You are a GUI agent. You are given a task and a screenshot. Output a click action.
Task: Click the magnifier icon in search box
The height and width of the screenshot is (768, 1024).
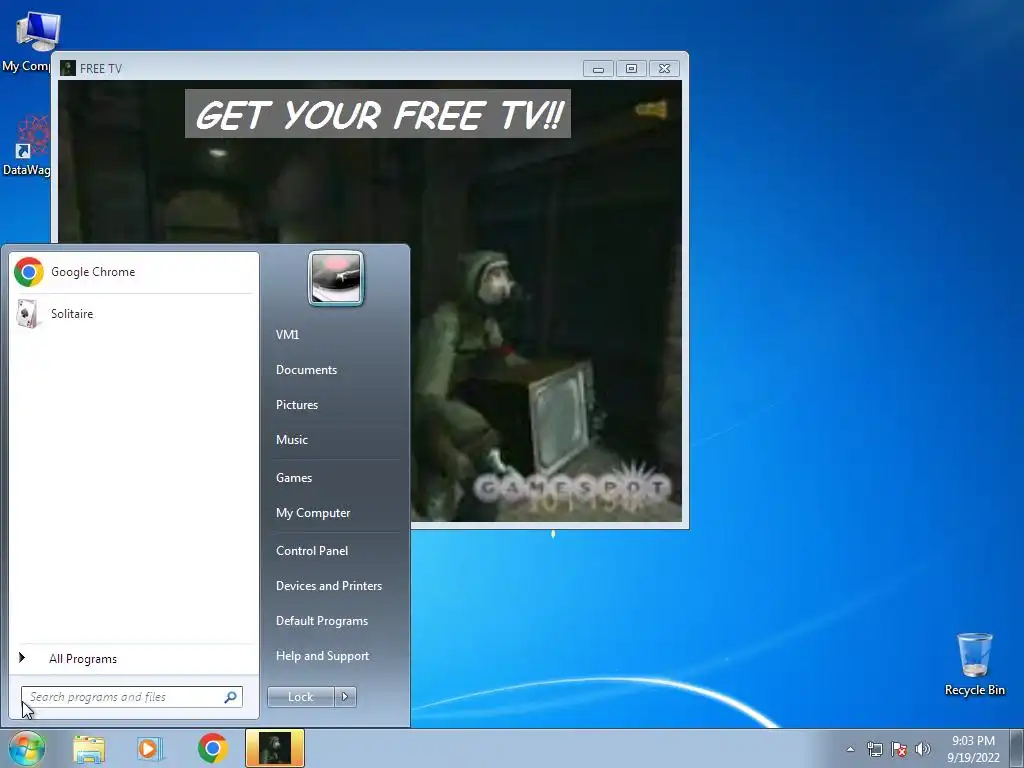click(231, 697)
